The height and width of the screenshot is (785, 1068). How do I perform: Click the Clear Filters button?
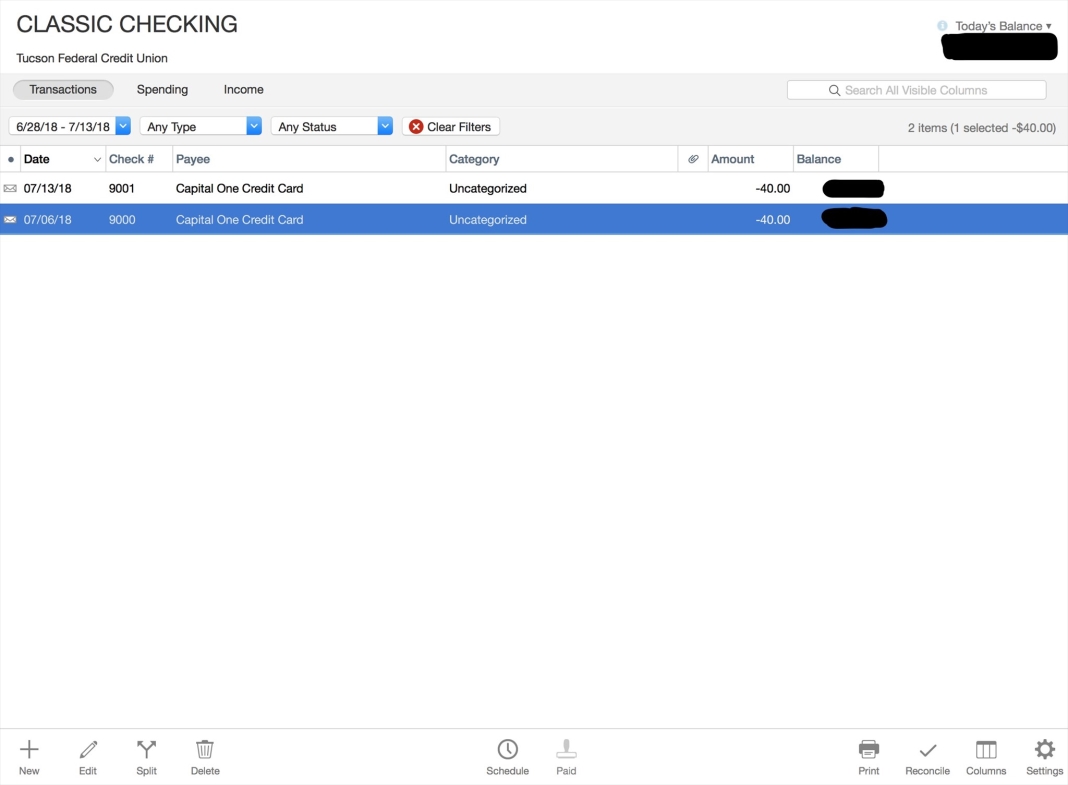450,127
